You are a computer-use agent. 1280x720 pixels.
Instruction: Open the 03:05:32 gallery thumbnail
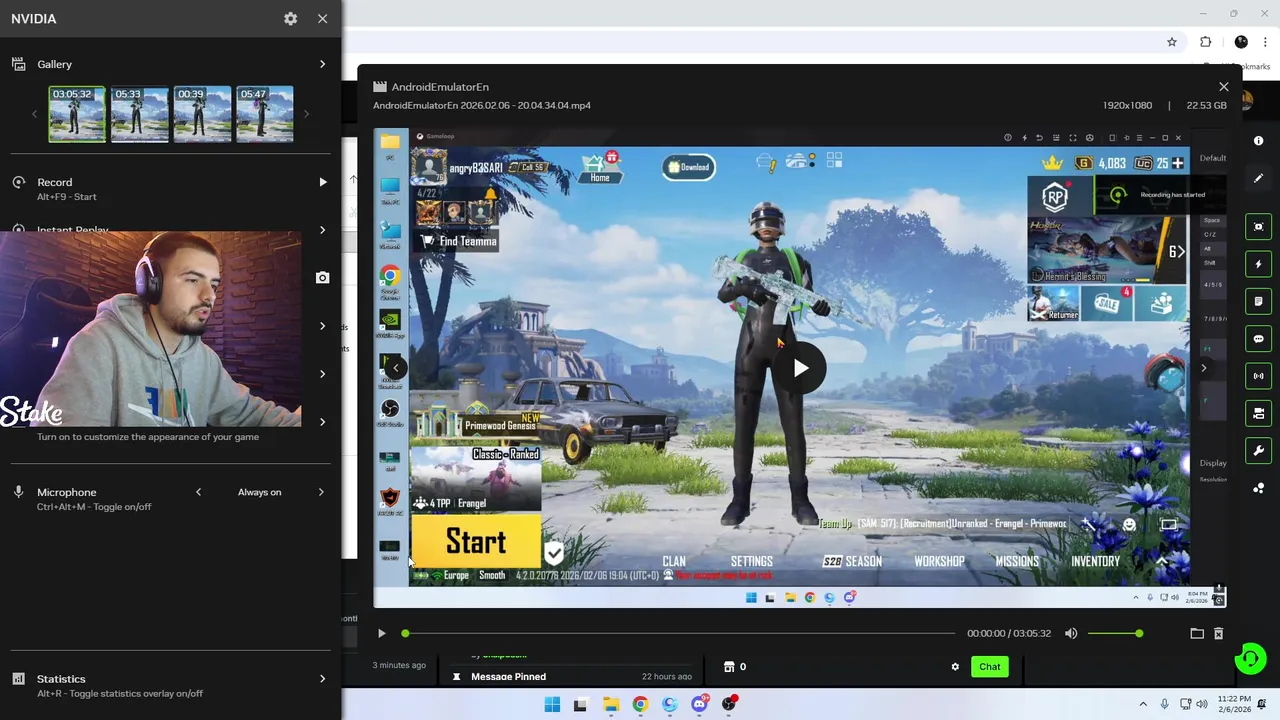point(77,114)
